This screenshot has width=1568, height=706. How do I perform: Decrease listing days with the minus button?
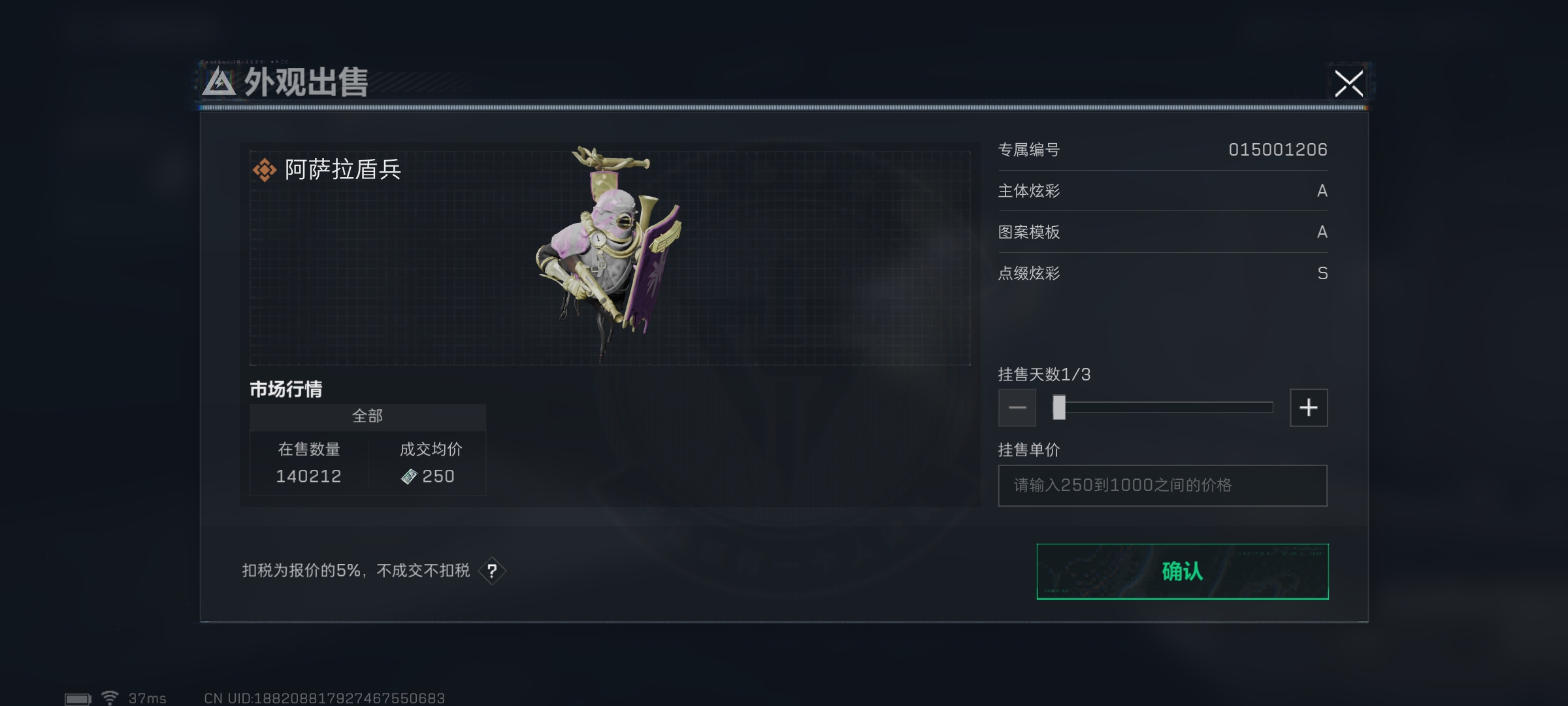tap(1017, 408)
